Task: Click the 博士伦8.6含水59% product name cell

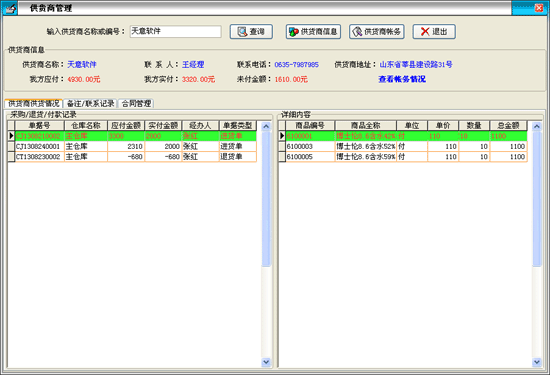Action: point(366,157)
